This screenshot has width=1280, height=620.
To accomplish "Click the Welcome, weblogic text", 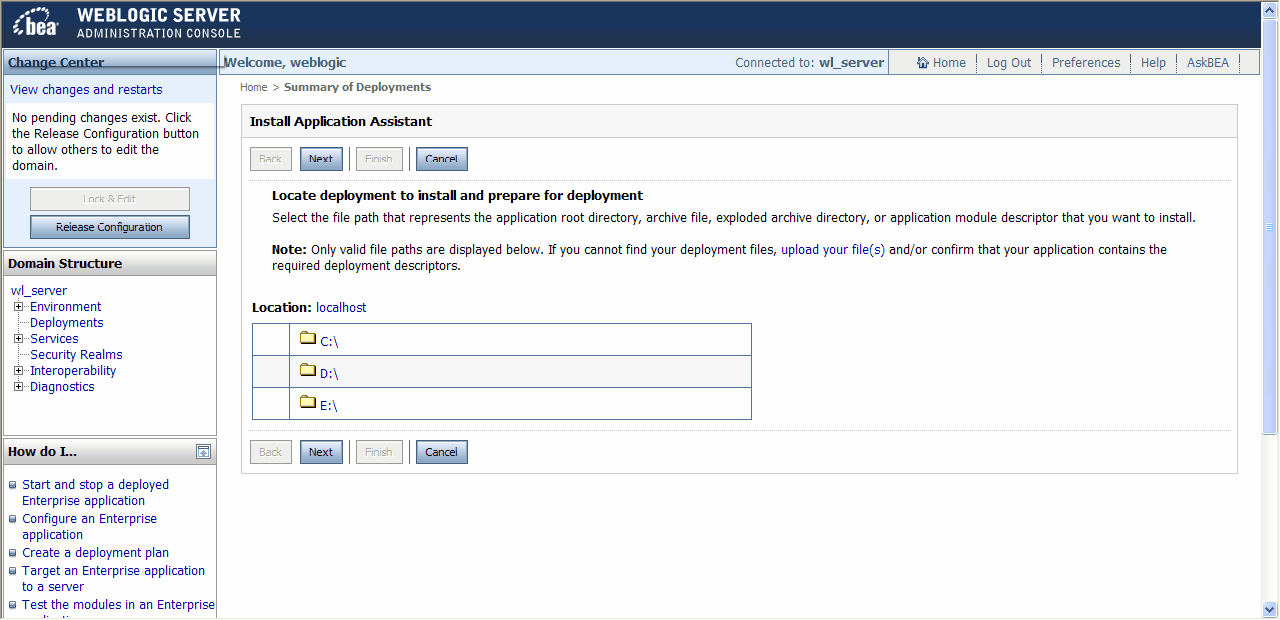I will (285, 63).
